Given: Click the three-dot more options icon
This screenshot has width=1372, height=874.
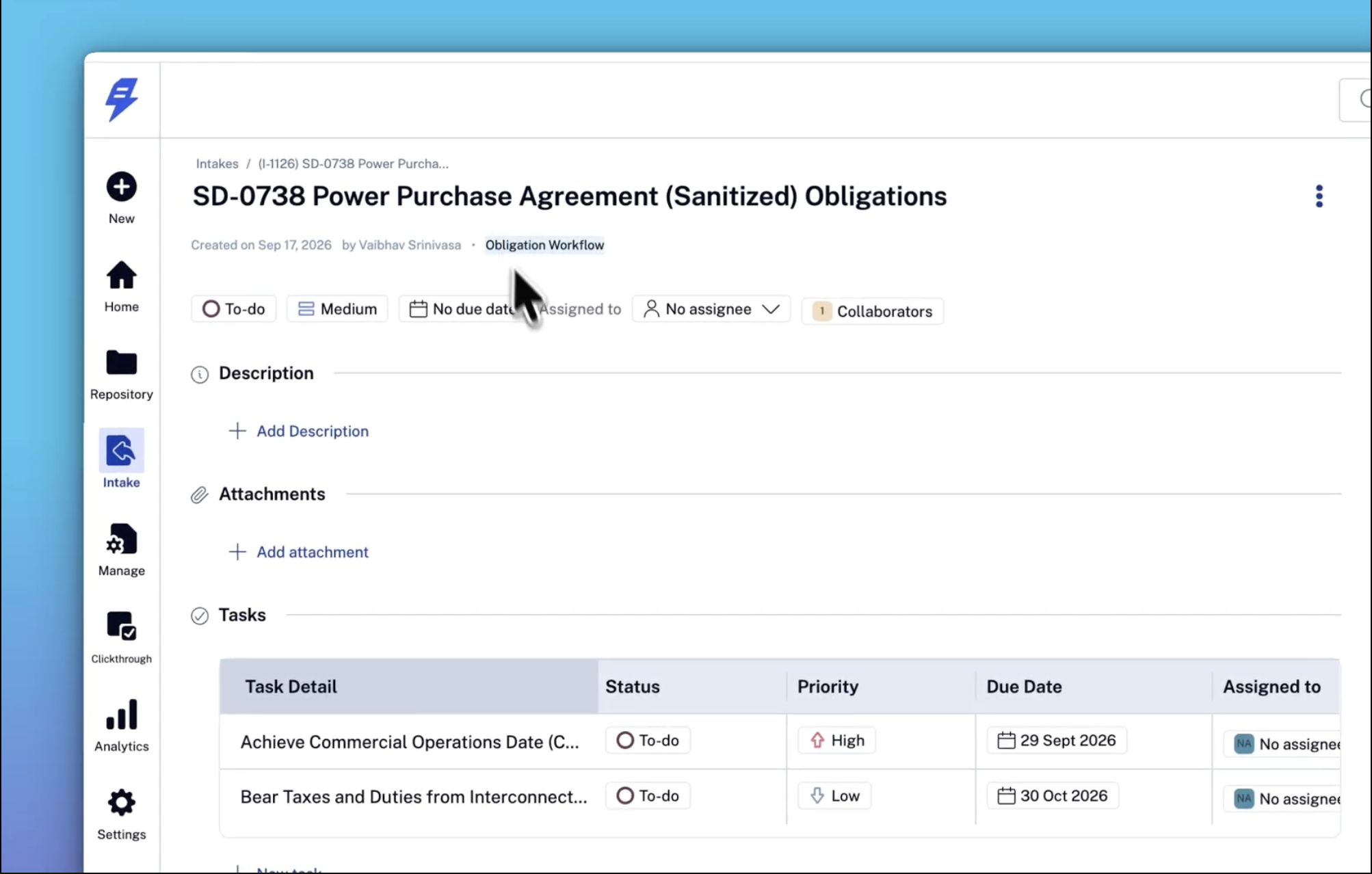Looking at the screenshot, I should (1319, 196).
